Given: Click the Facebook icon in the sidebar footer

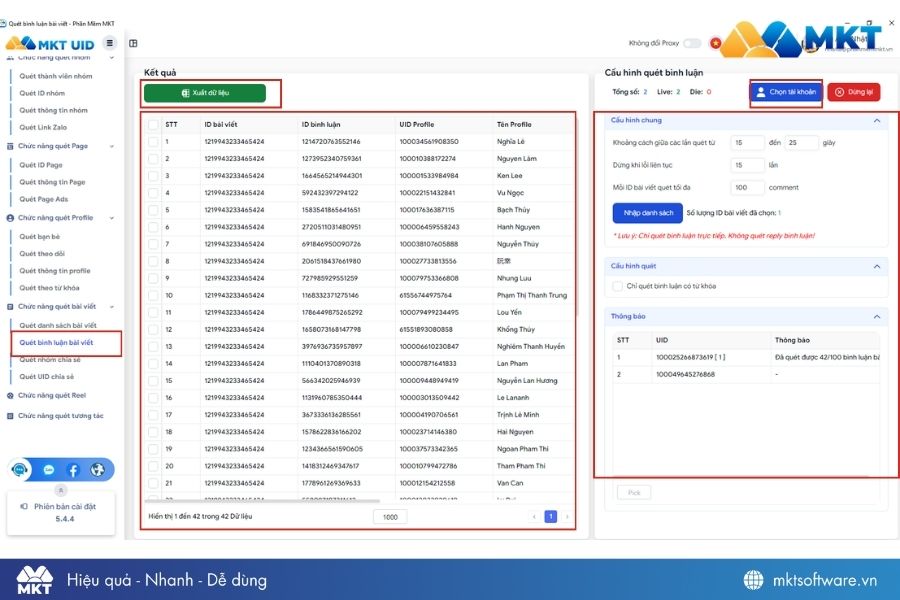Looking at the screenshot, I should point(73,469).
